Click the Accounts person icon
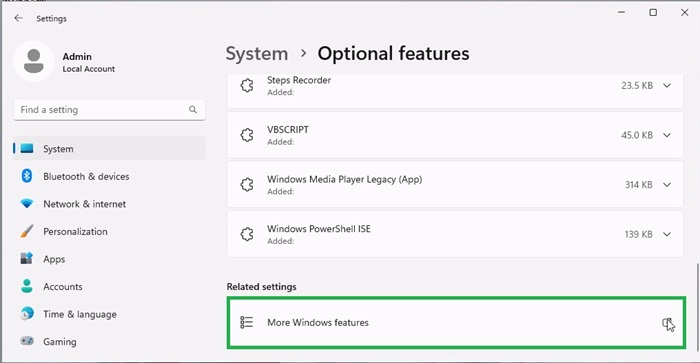The image size is (700, 363). (27, 286)
